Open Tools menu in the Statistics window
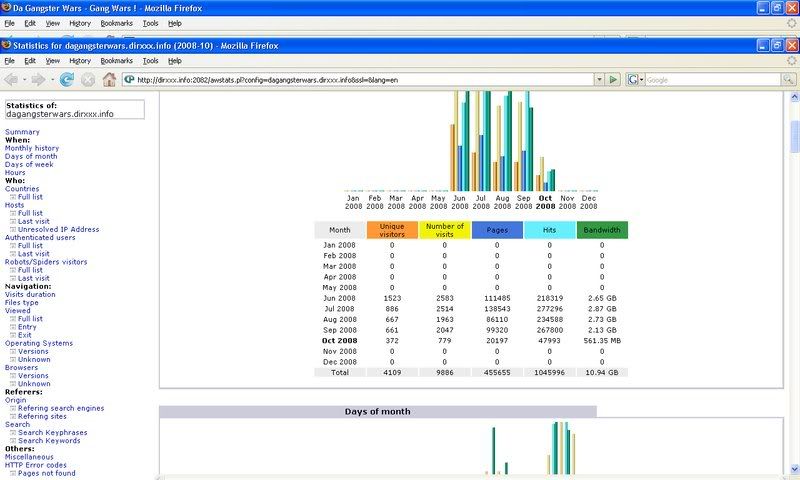Screen dimensions: 800x480 click(151, 60)
